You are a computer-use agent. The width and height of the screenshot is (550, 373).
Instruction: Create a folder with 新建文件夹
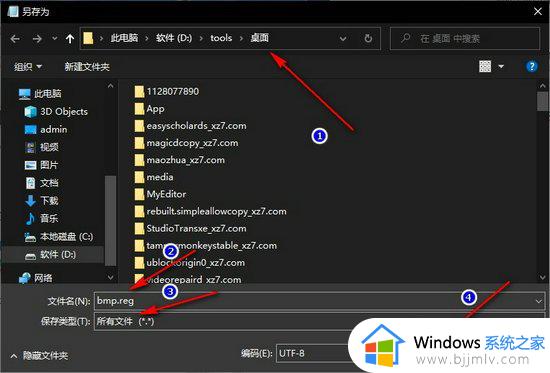click(87, 66)
